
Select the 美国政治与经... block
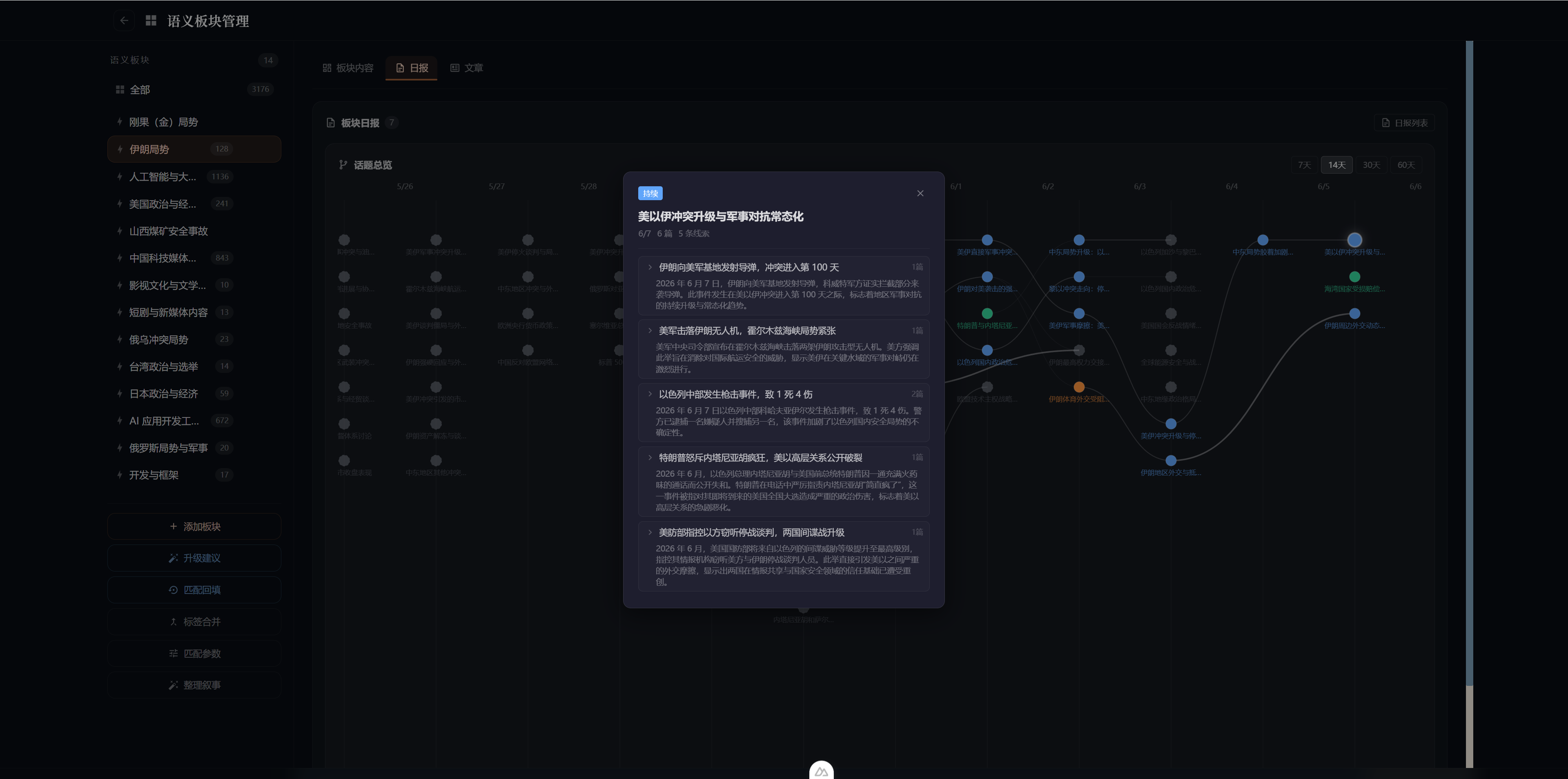[194, 203]
